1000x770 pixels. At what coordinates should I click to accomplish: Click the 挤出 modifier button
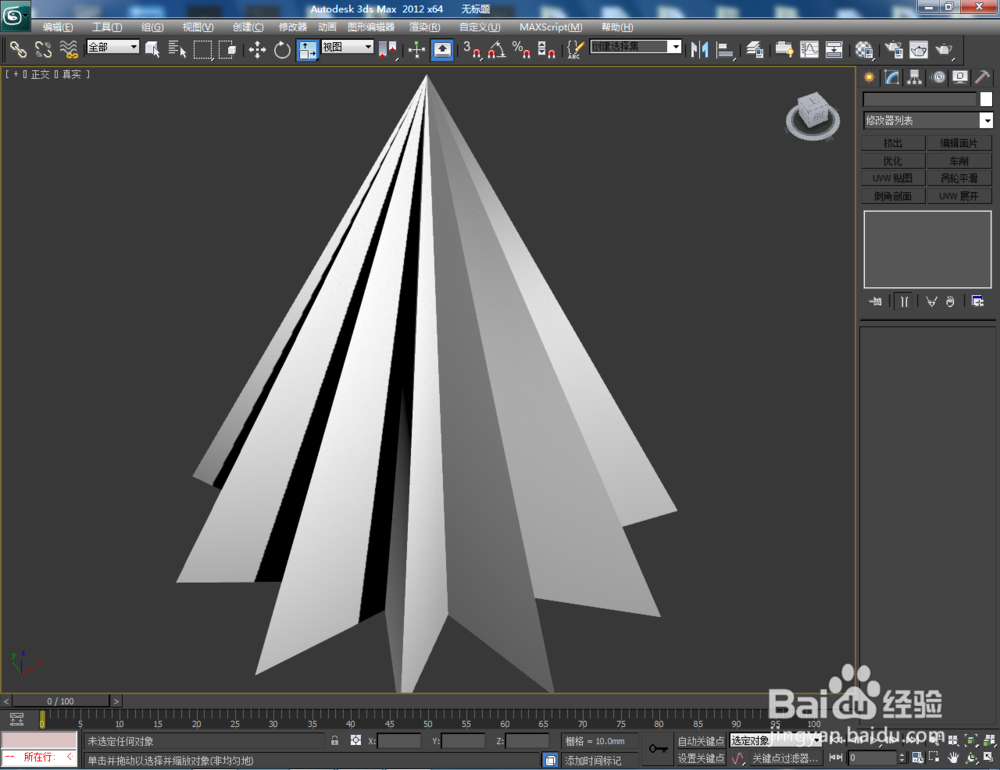point(893,143)
